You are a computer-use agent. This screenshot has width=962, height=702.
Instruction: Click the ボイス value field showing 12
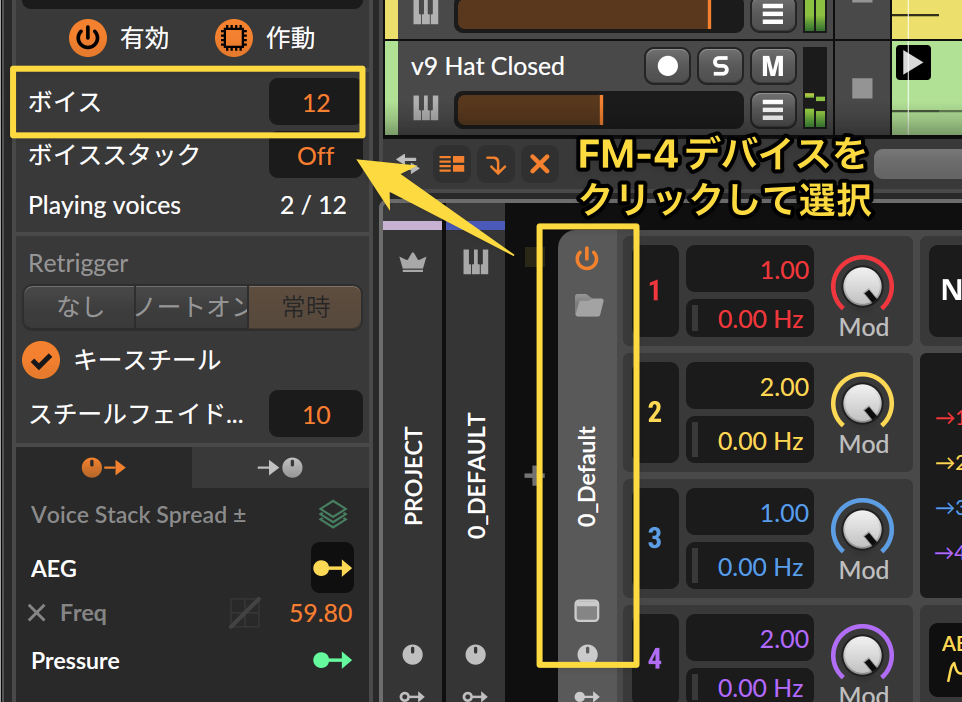[x=315, y=102]
